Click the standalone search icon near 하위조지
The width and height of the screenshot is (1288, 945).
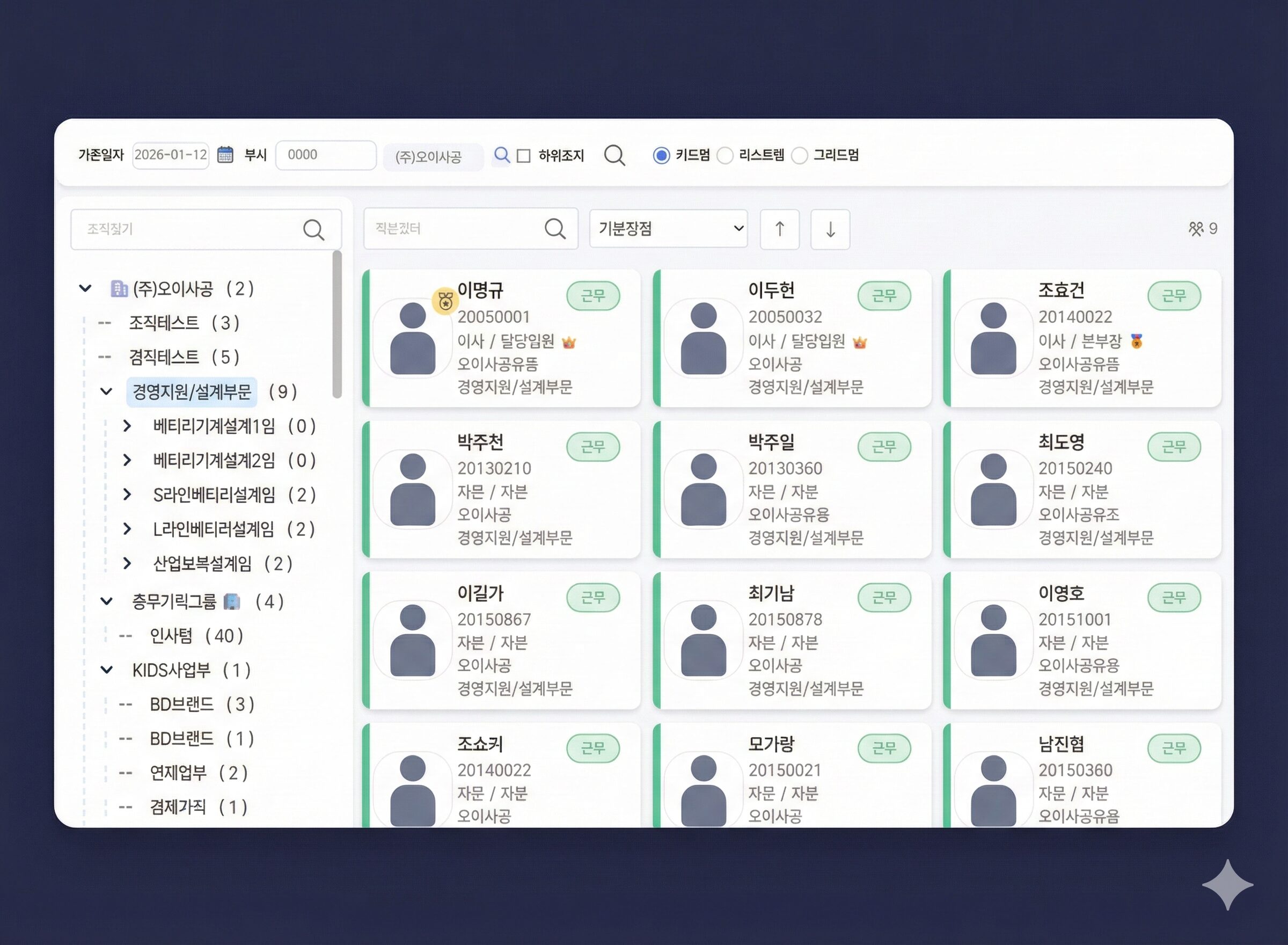pos(616,155)
